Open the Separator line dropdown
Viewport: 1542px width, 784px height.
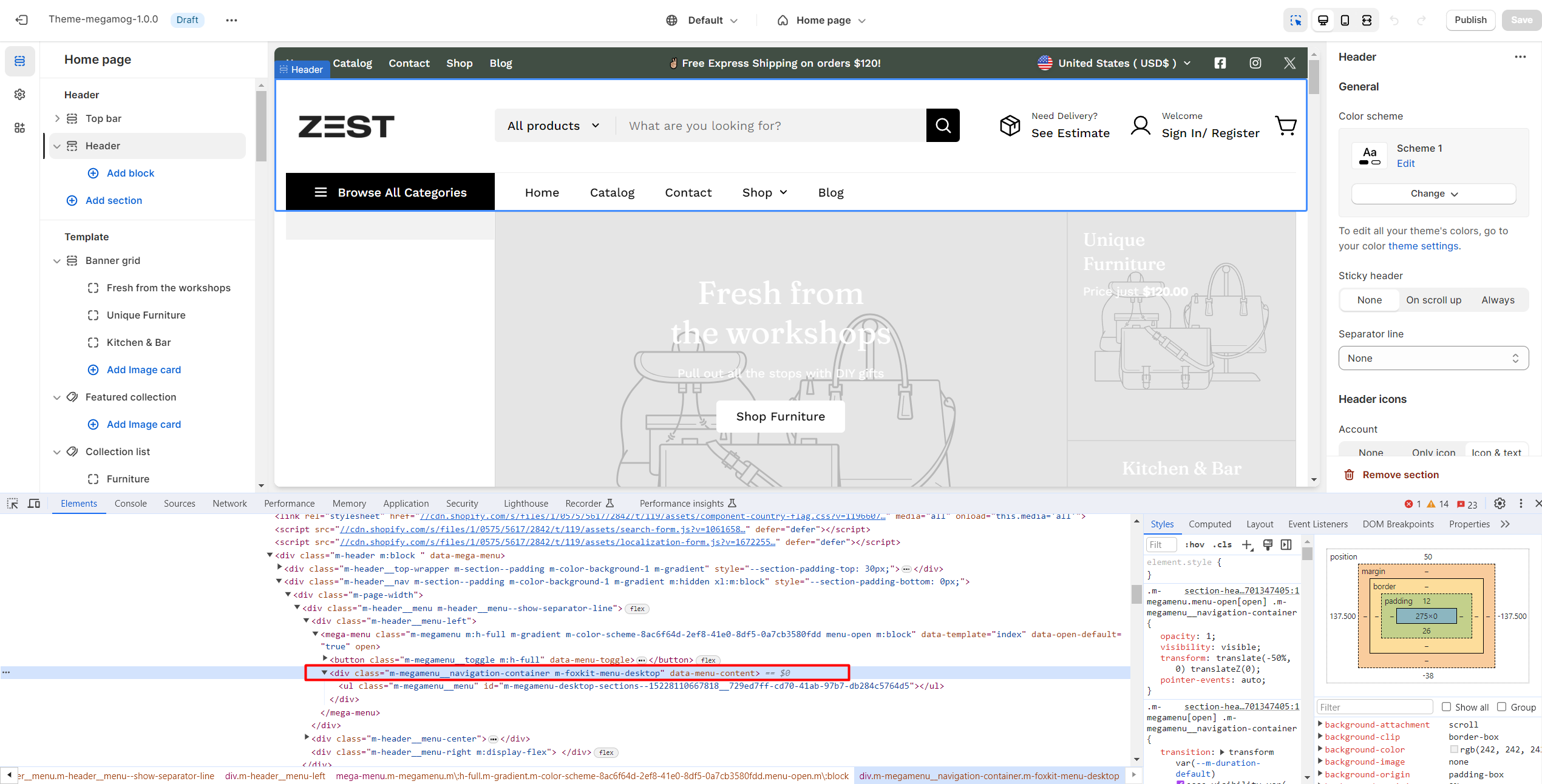1433,358
